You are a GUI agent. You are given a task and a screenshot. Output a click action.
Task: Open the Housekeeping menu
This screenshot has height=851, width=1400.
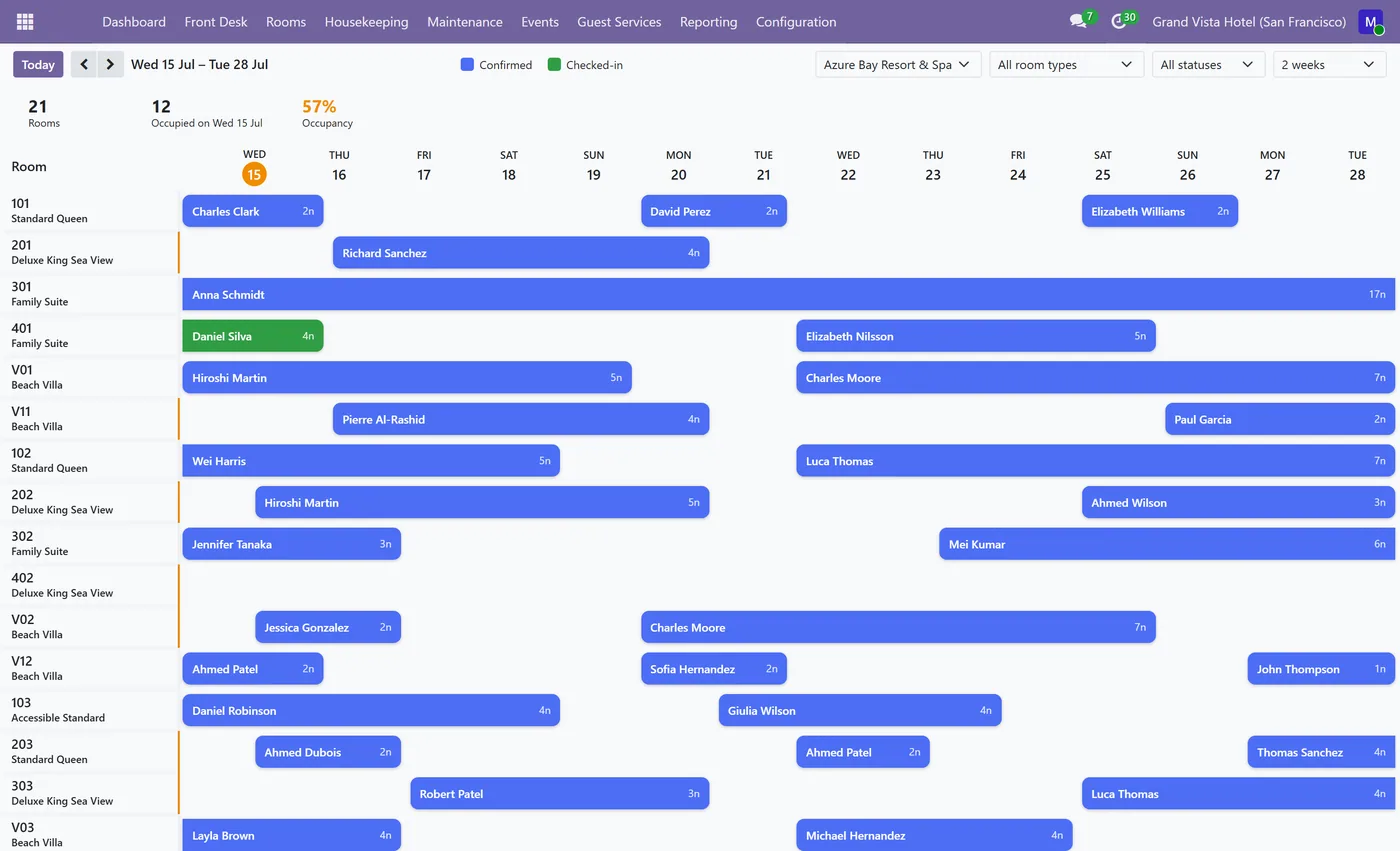tap(366, 21)
